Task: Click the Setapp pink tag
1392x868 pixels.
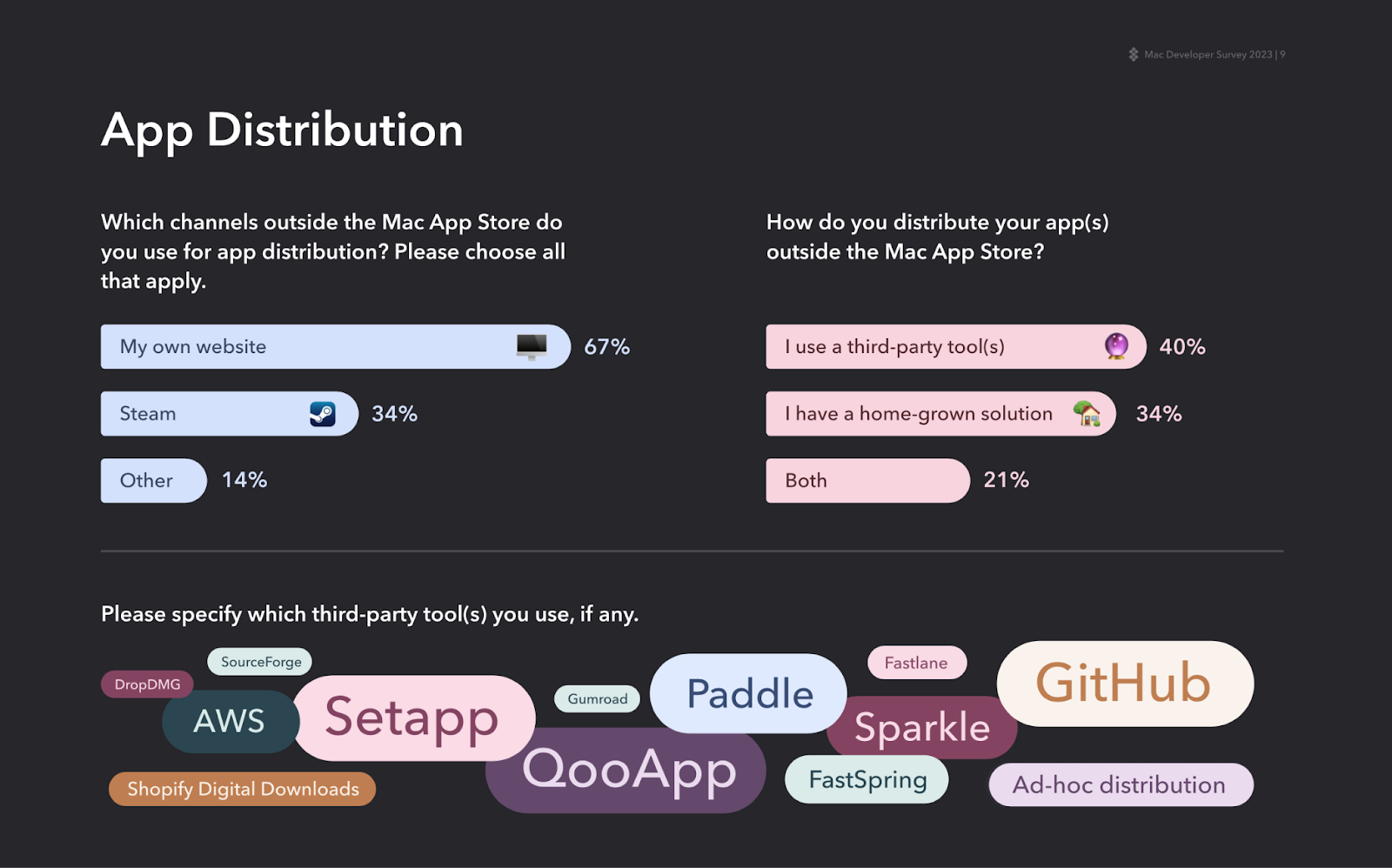Action: tap(412, 718)
